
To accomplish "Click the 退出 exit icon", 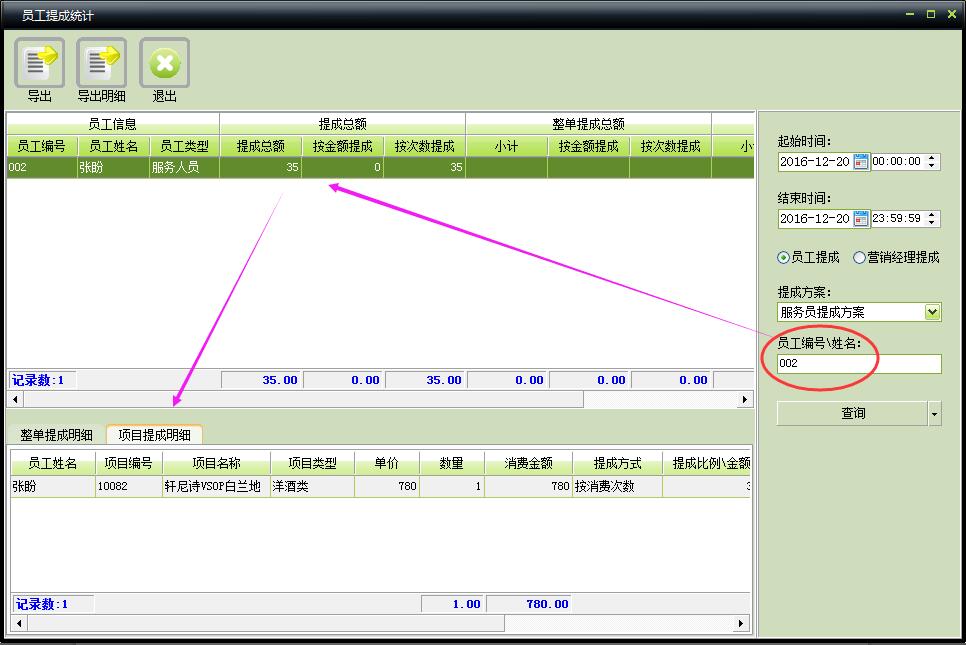I will point(164,63).
